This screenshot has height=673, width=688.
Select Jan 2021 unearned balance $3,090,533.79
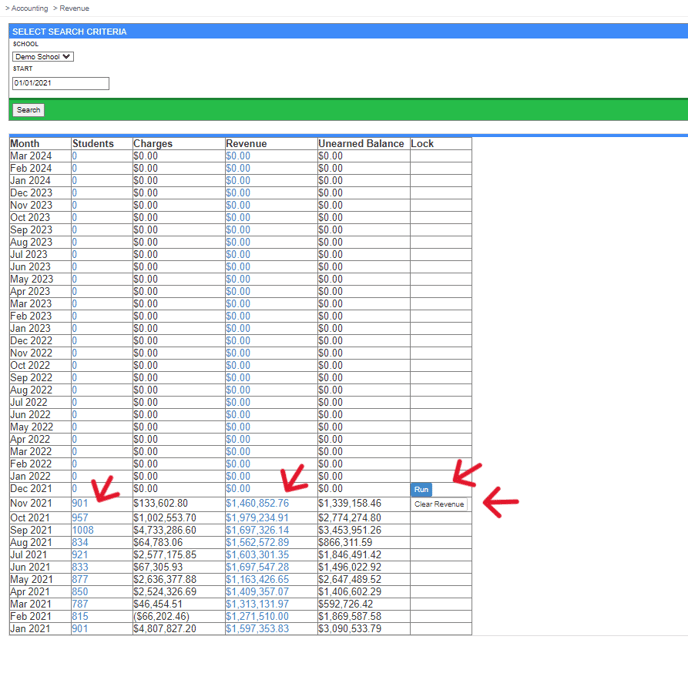pyautogui.click(x=350, y=629)
